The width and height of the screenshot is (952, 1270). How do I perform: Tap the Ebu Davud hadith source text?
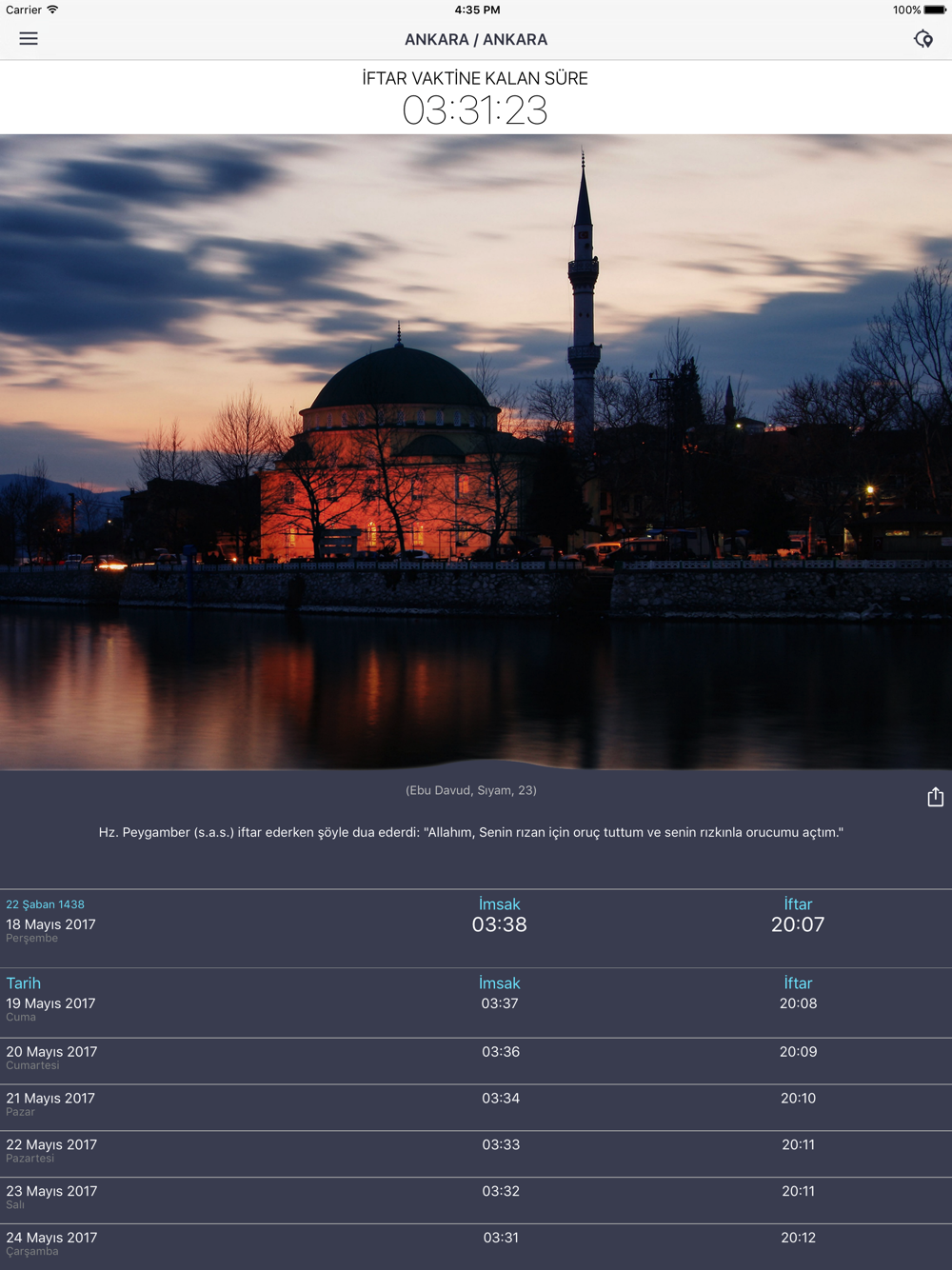(x=471, y=790)
